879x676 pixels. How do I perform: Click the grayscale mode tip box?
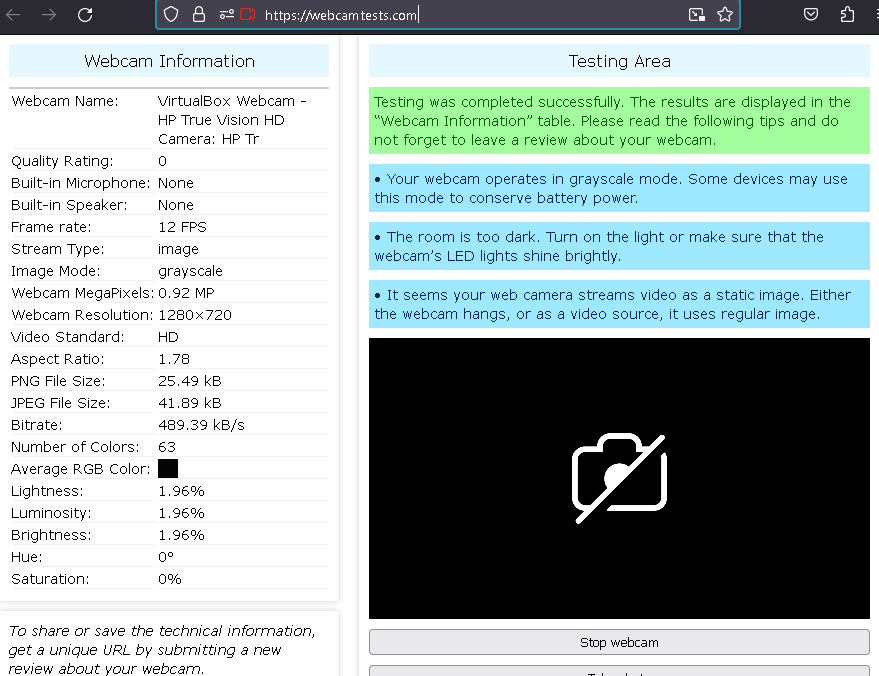click(619, 188)
